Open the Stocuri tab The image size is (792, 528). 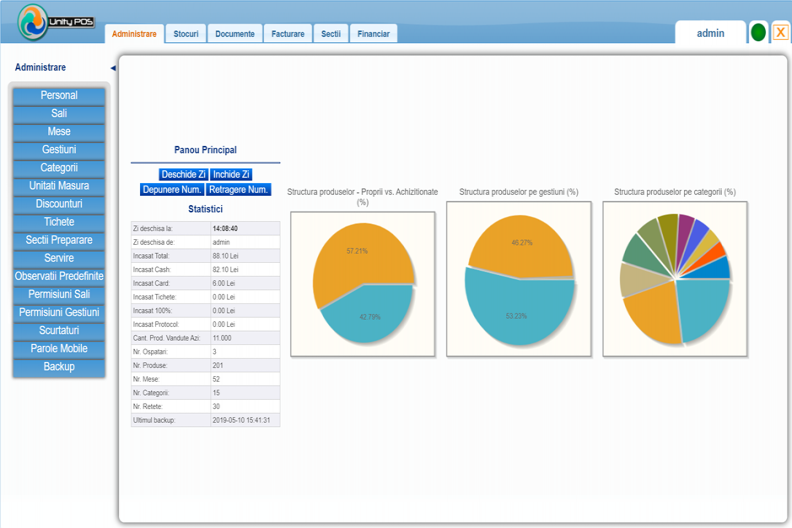coord(186,34)
